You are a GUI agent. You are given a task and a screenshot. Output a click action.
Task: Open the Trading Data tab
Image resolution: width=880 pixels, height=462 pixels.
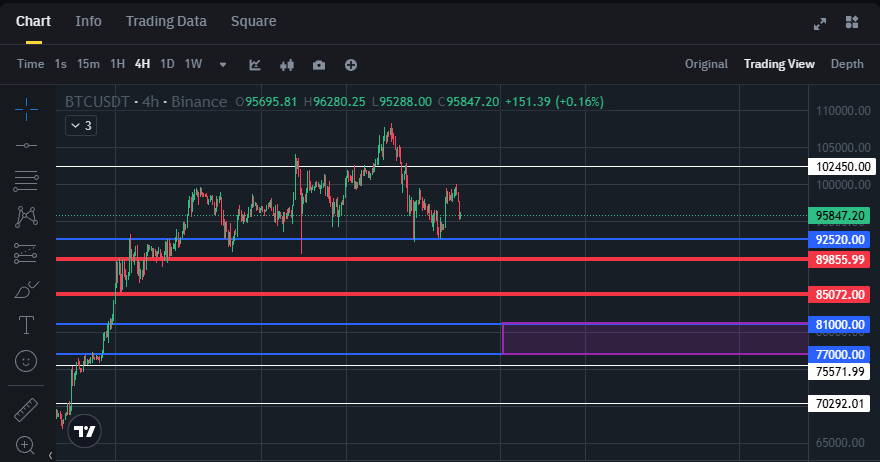(x=166, y=21)
